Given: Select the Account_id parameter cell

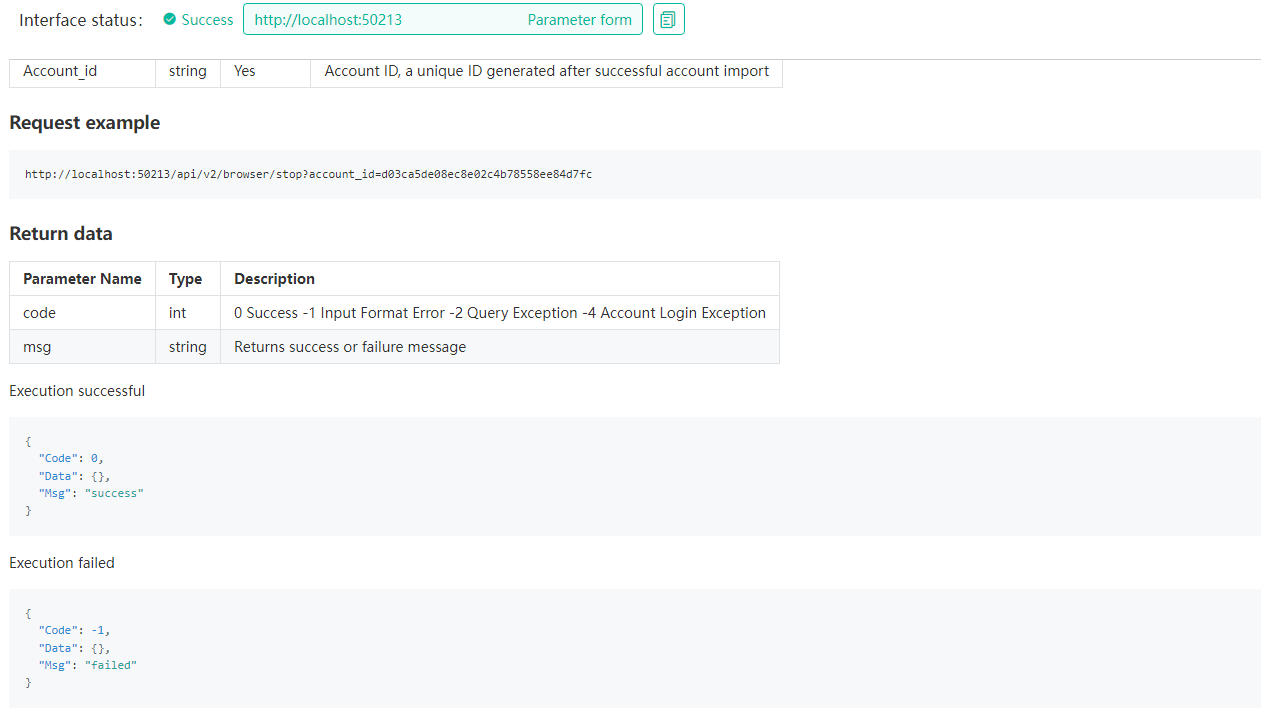Looking at the screenshot, I should [x=60, y=71].
